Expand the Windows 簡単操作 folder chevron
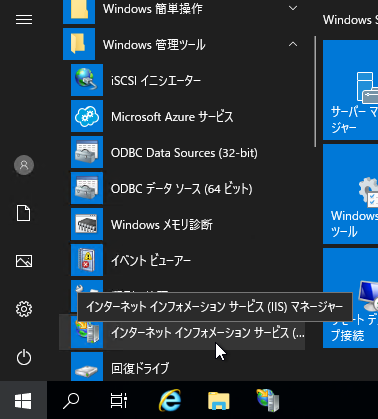The width and height of the screenshot is (378, 419). (x=293, y=8)
